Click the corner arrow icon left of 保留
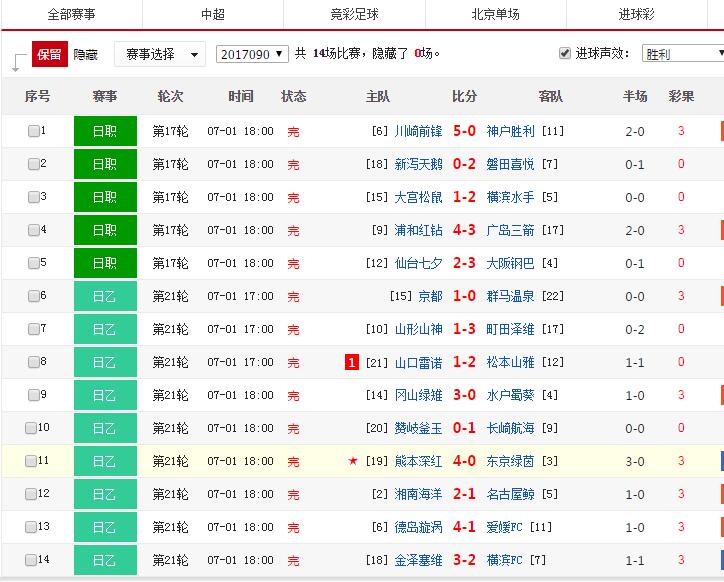This screenshot has height=582, width=724. [x=16, y=62]
